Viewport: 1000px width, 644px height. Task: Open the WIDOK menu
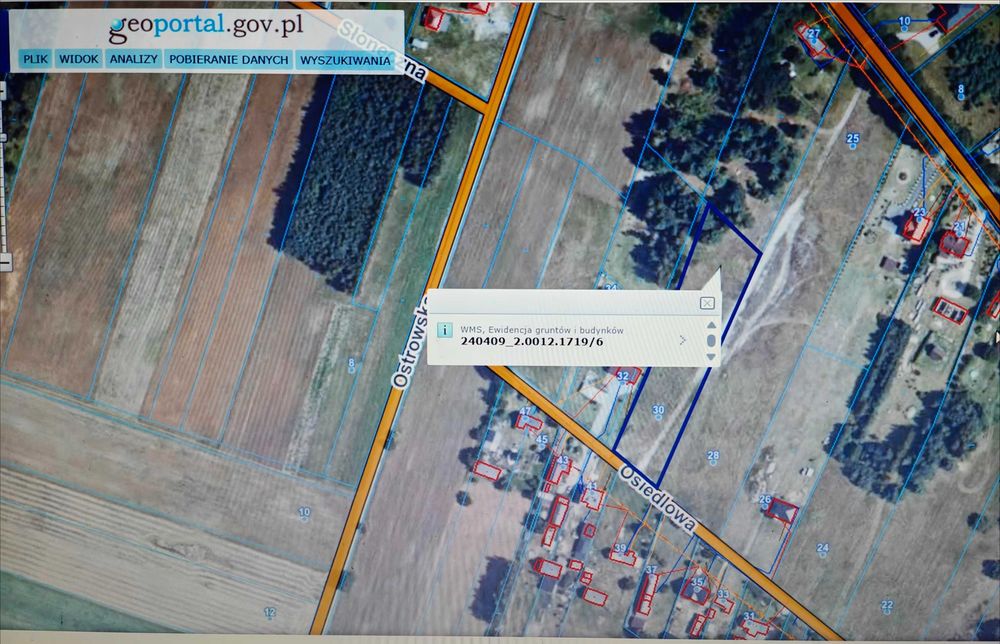coord(78,59)
